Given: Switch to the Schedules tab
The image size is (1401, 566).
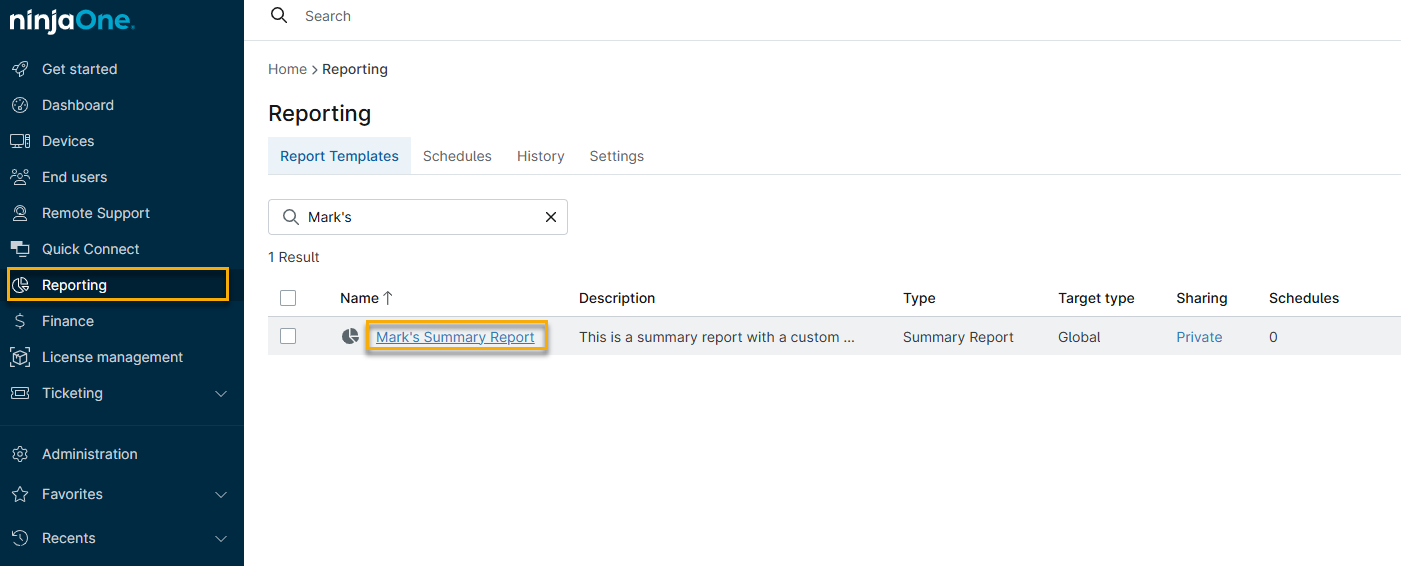Looking at the screenshot, I should [457, 156].
